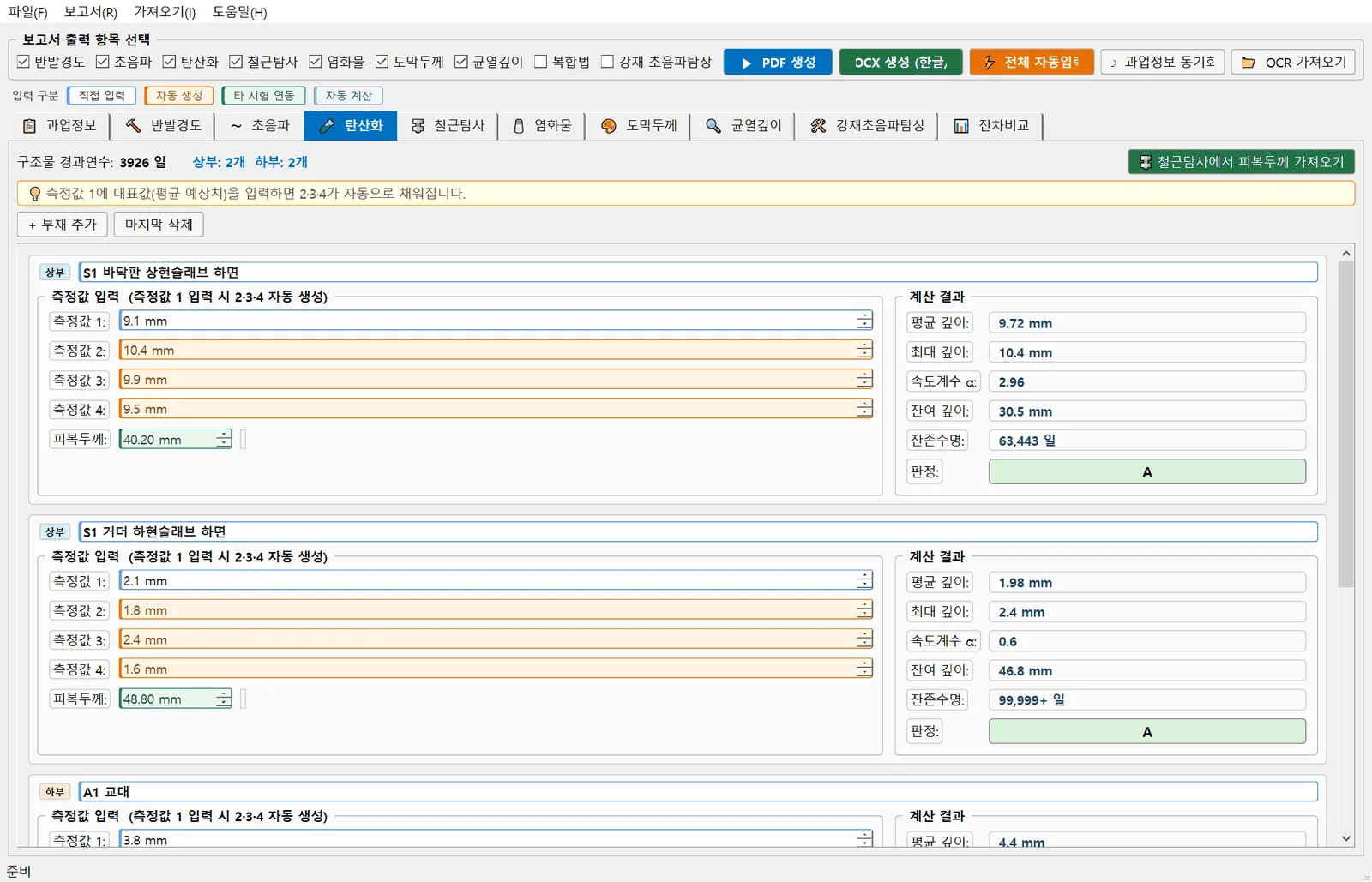Click the 자동 생성 legend label
This screenshot has width=1372, height=882.
179,96
